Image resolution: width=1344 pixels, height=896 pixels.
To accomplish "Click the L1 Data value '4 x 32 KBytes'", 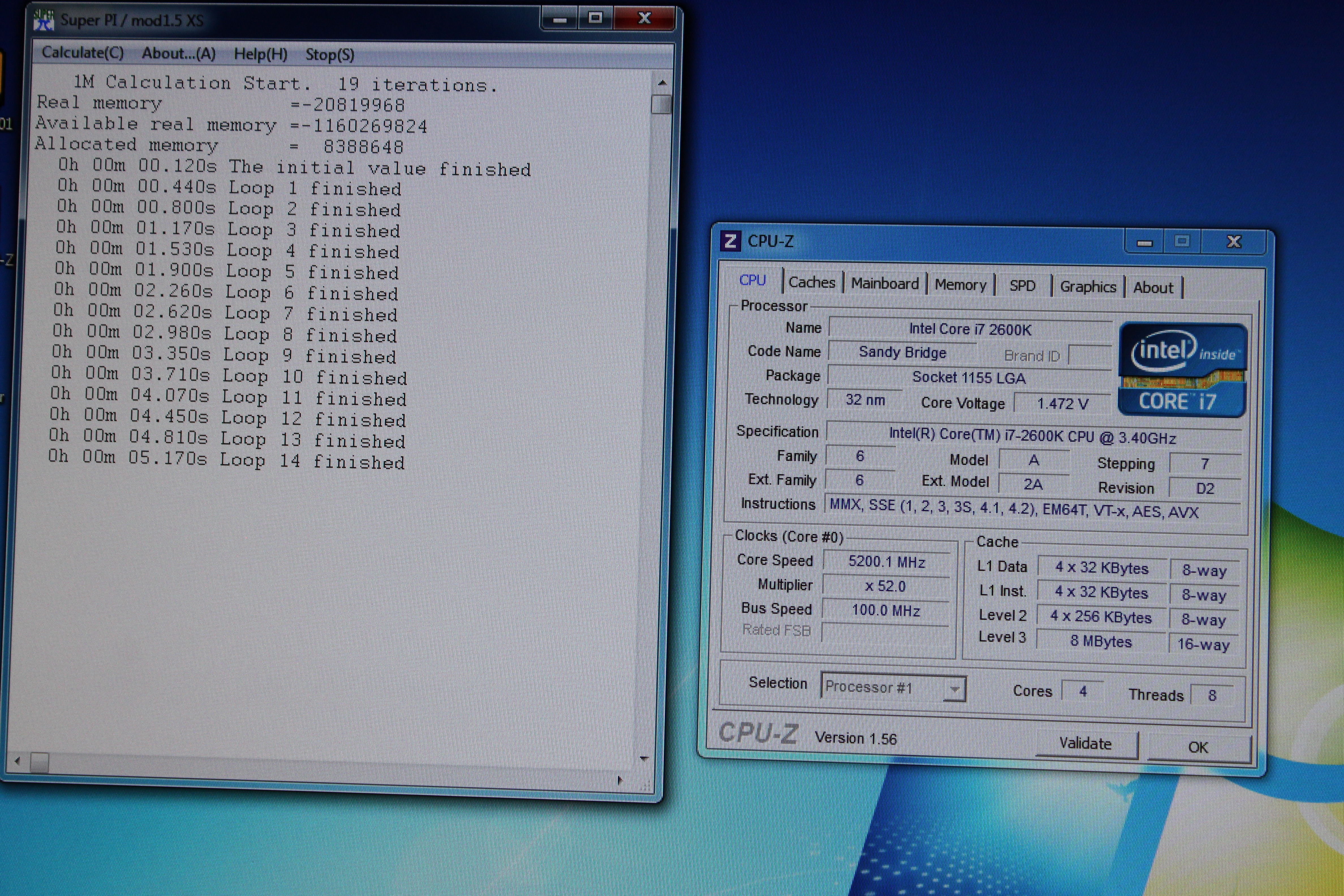I will (x=1102, y=568).
